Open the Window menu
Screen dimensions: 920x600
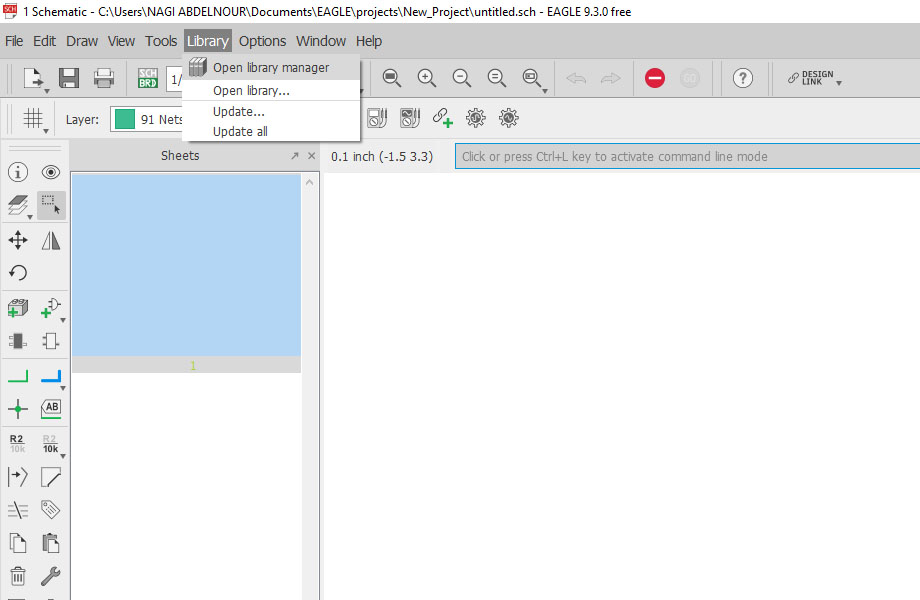coord(321,41)
